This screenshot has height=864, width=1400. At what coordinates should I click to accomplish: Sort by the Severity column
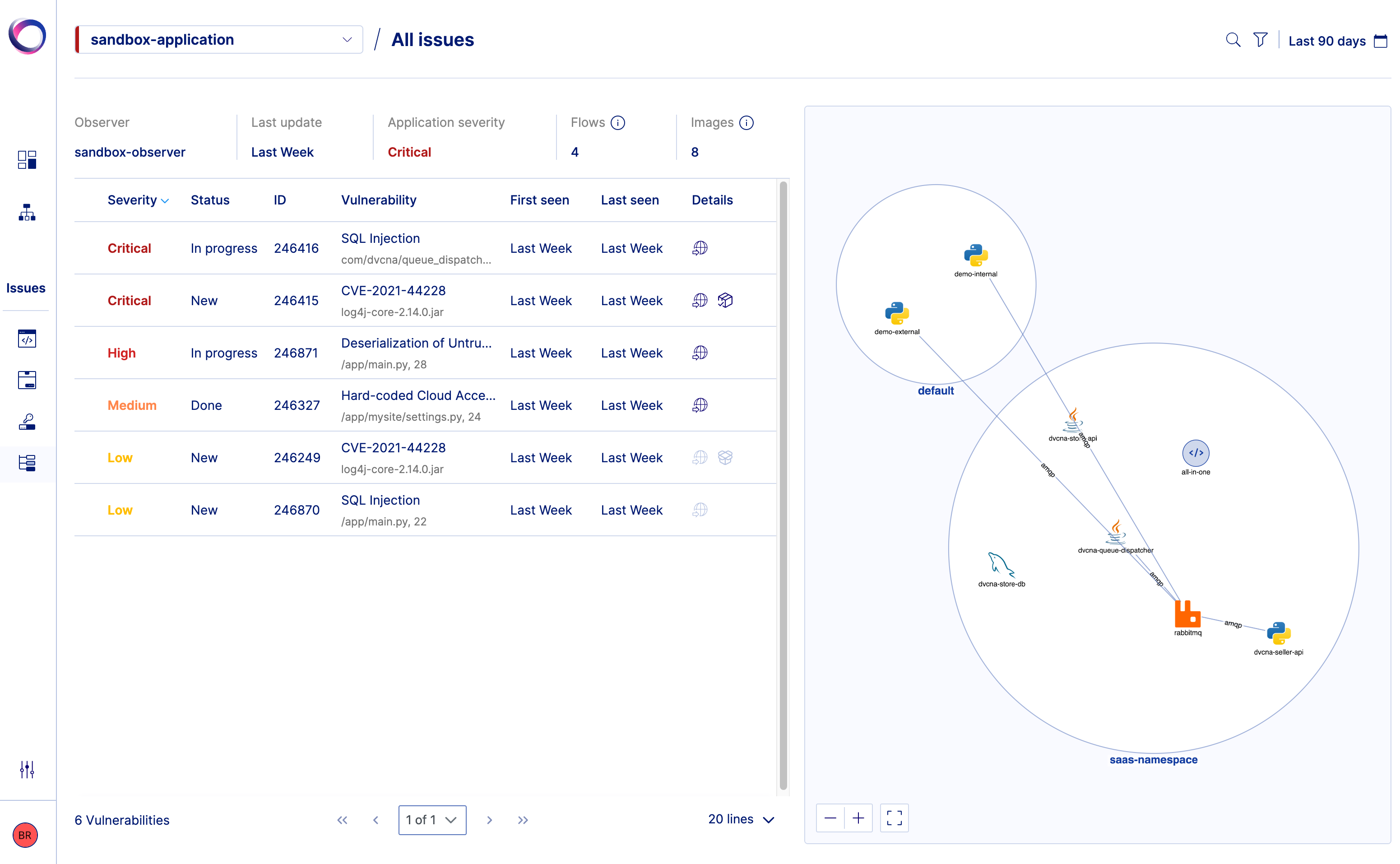click(138, 200)
